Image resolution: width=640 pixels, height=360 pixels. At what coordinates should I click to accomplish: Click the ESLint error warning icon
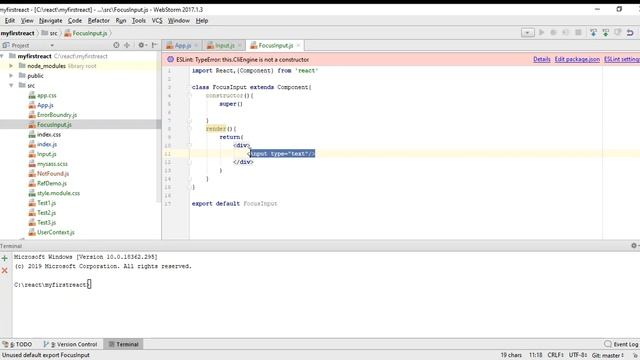coord(171,60)
